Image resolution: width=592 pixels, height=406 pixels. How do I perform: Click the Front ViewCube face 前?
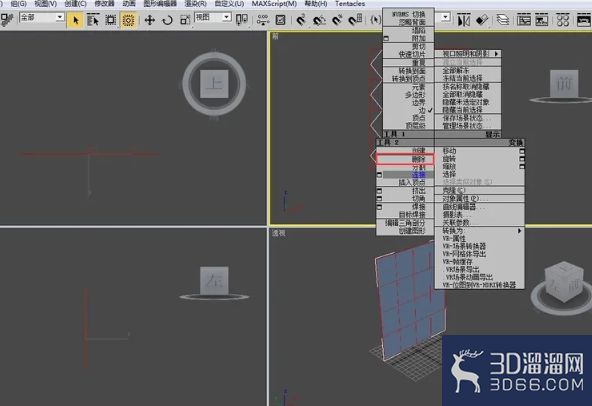click(564, 84)
